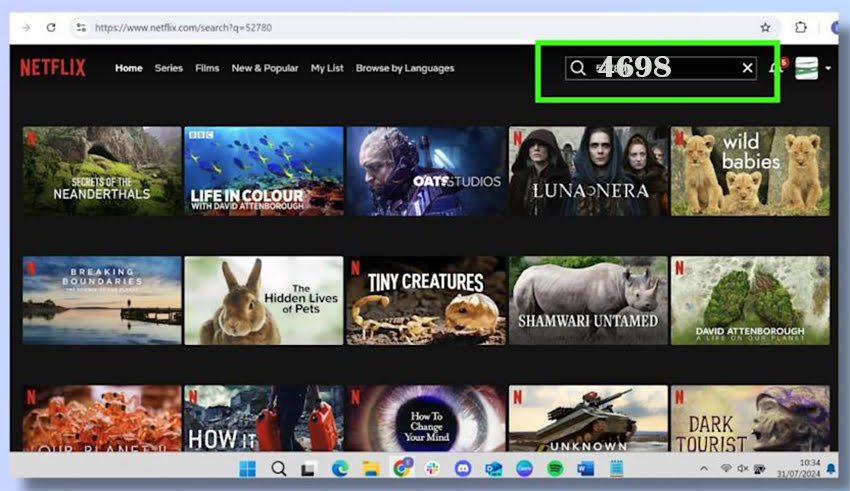Image resolution: width=850 pixels, height=491 pixels.
Task: Open Discord from the taskbar
Action: [463, 468]
